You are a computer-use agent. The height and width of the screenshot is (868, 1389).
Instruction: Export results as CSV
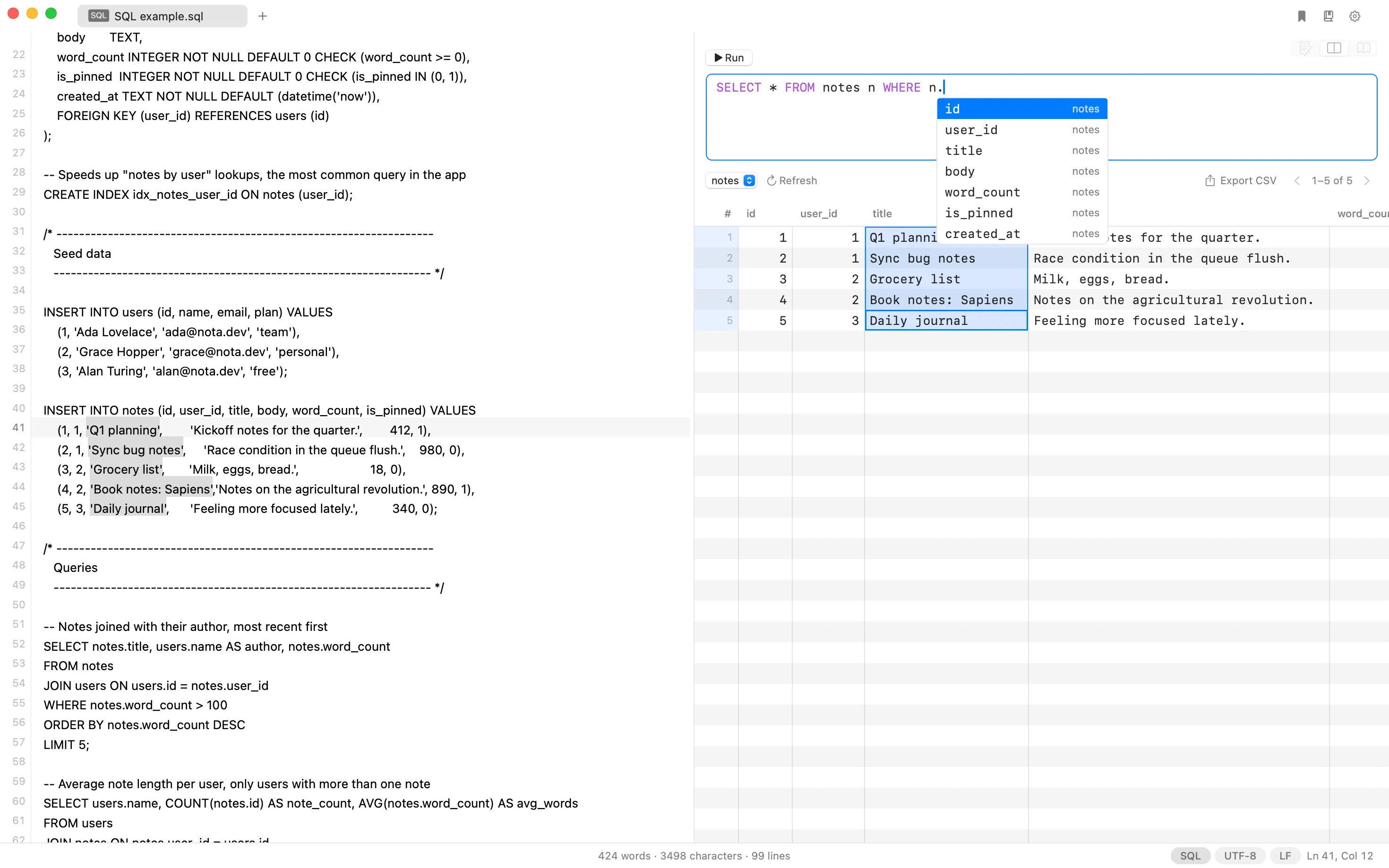click(1240, 180)
